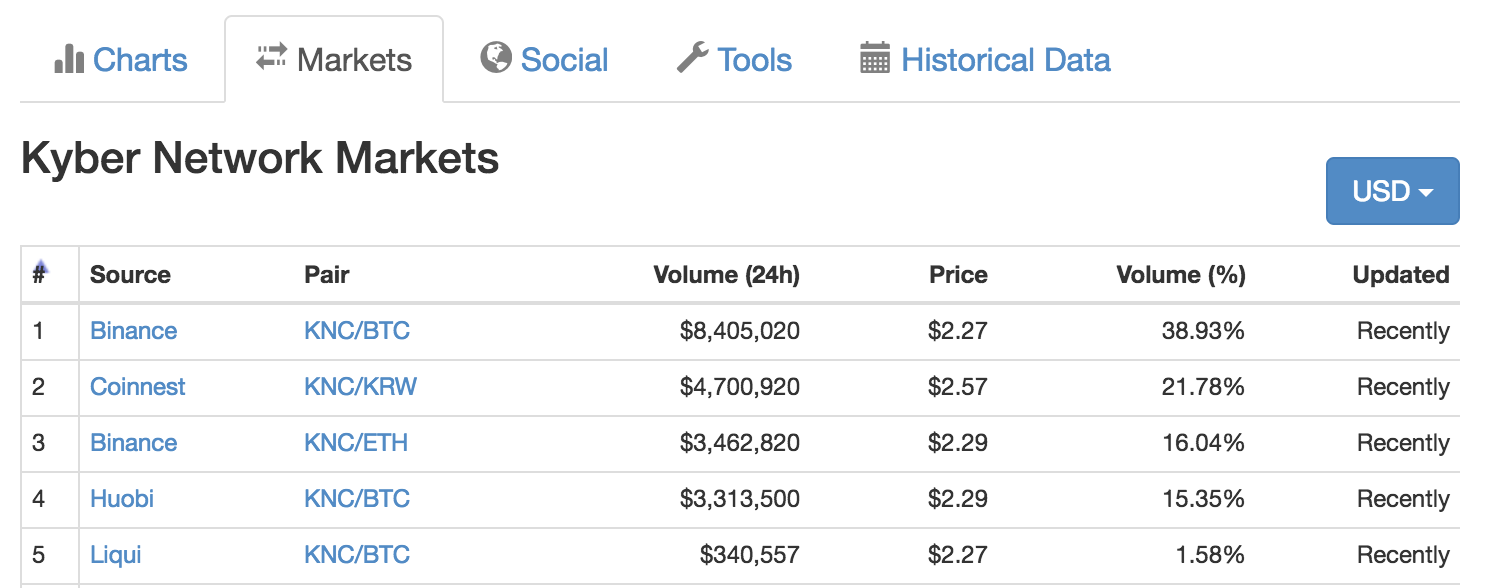Open the Historical Data tab

click(1005, 60)
